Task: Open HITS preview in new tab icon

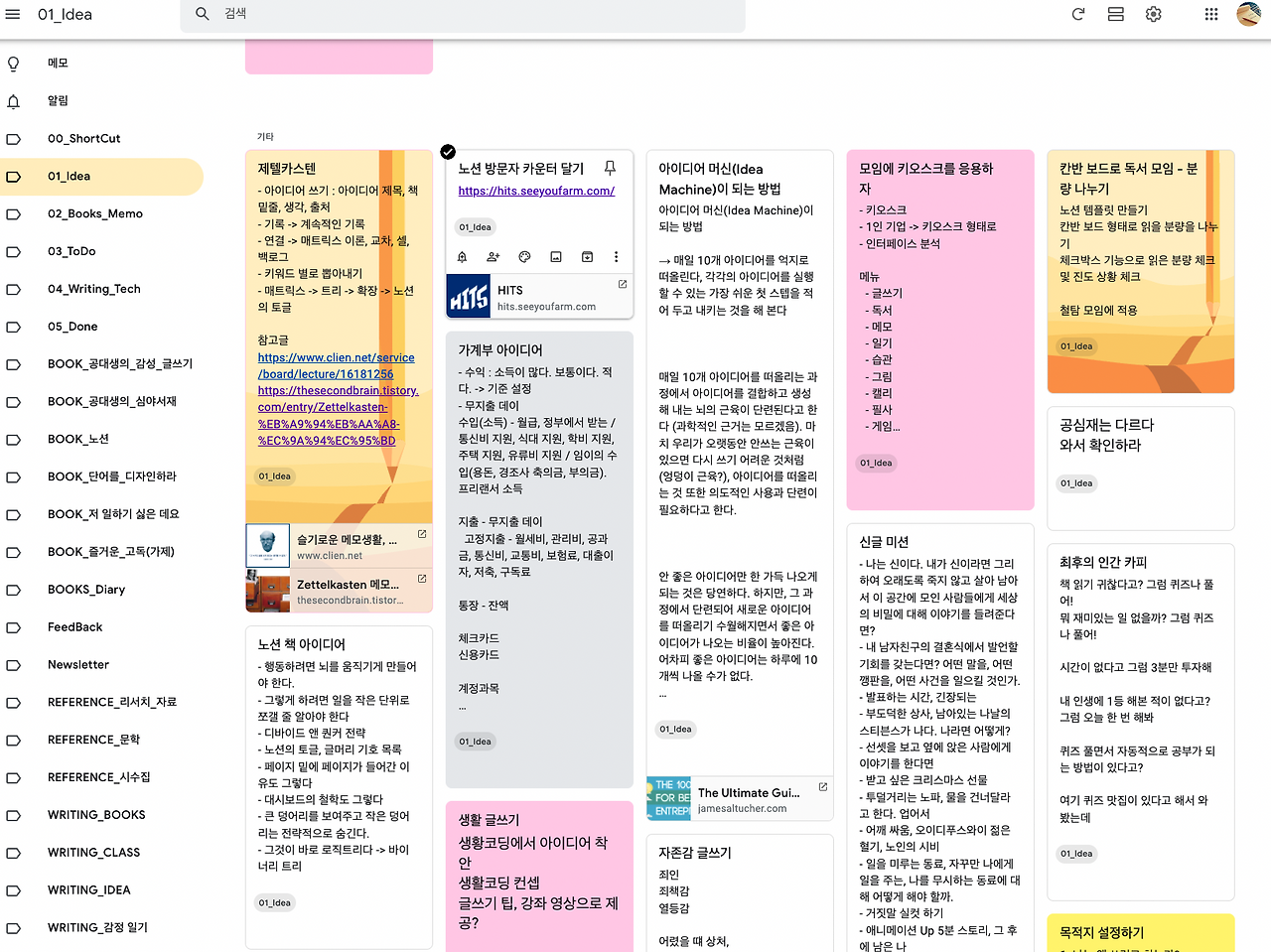Action: [623, 285]
